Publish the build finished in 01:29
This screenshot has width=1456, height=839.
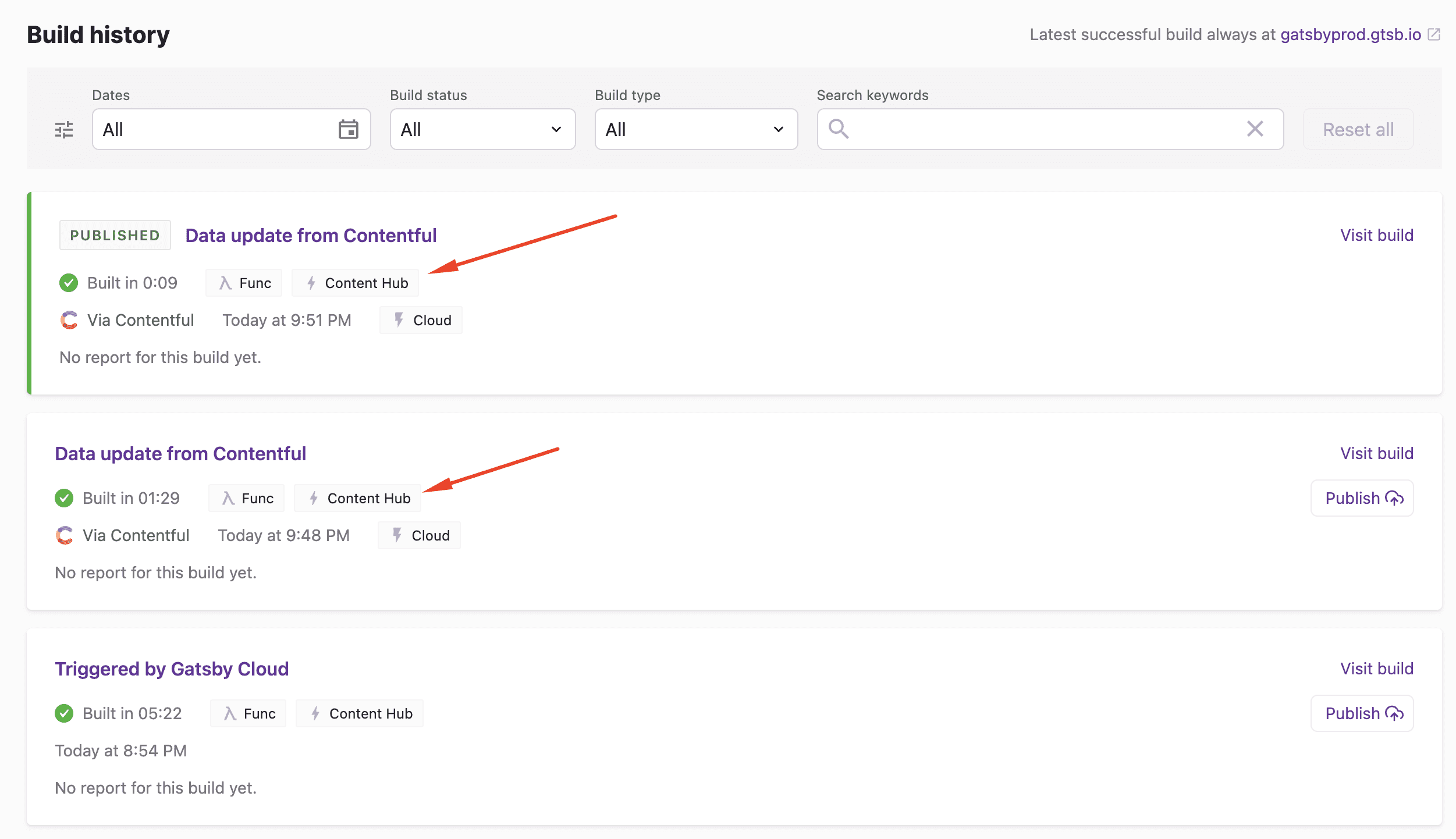tap(1362, 498)
